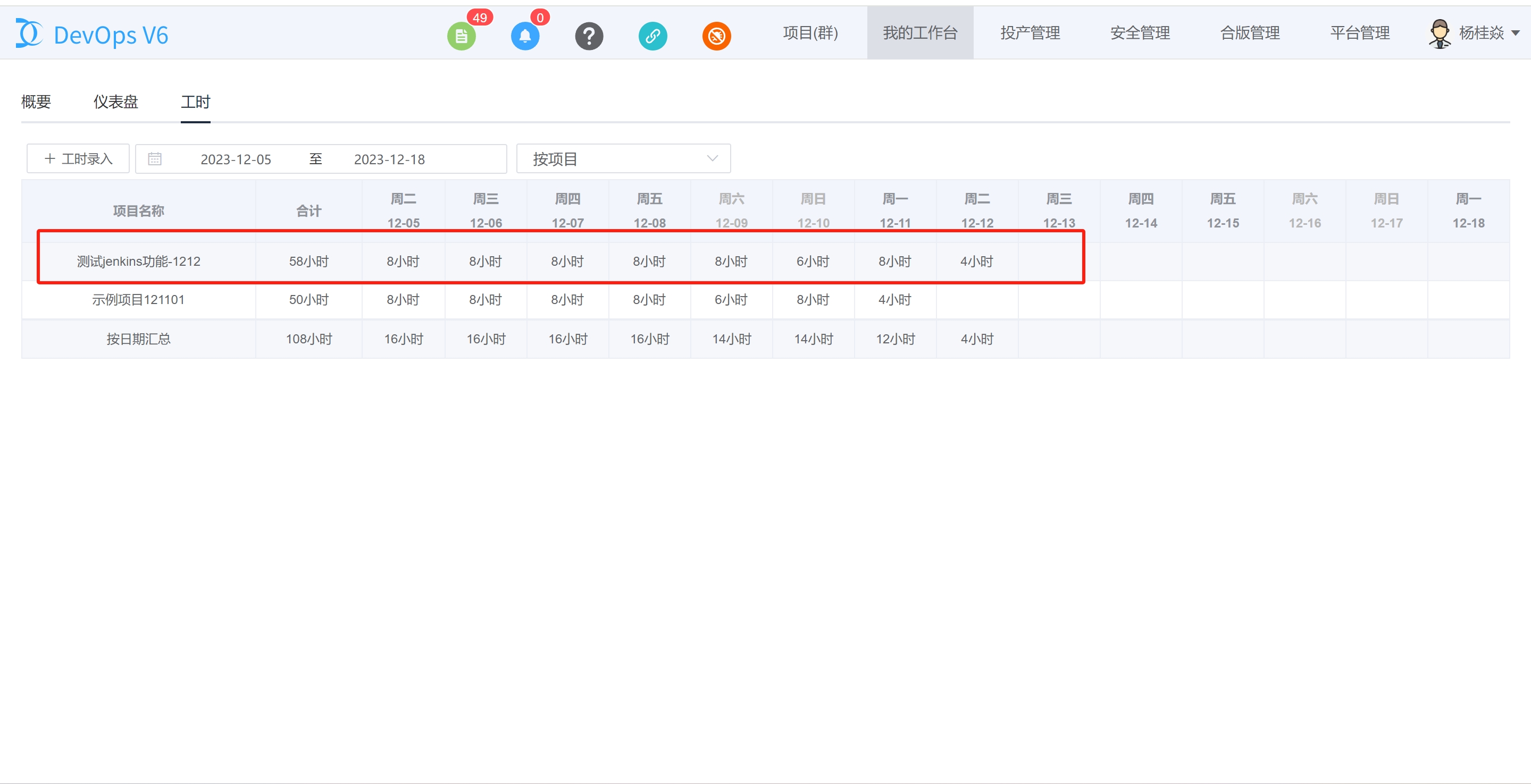Click the 工时录入 button

[78, 158]
